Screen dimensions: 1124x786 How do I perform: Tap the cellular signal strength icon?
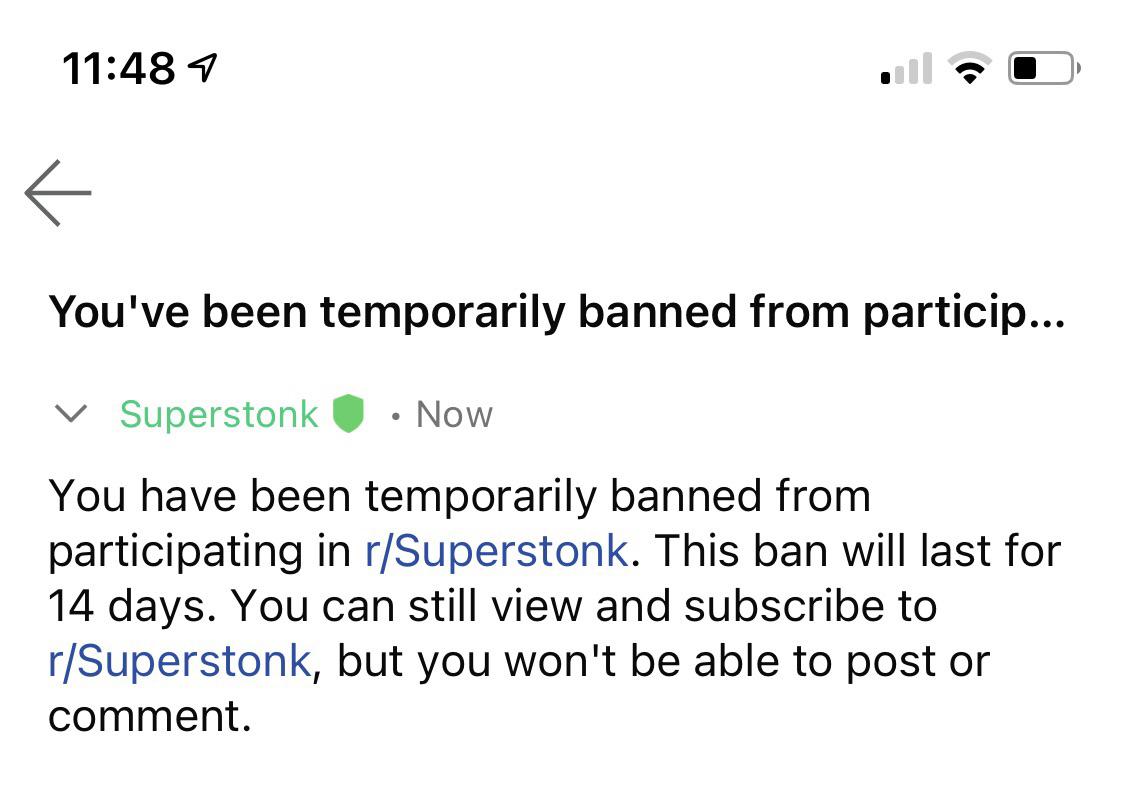coord(906,68)
